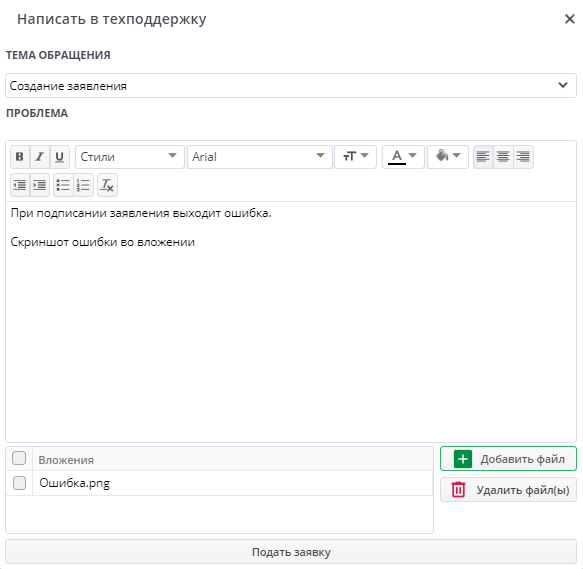Submit with the Подать заявку button
Screen dimensions: 583x569
[291, 552]
